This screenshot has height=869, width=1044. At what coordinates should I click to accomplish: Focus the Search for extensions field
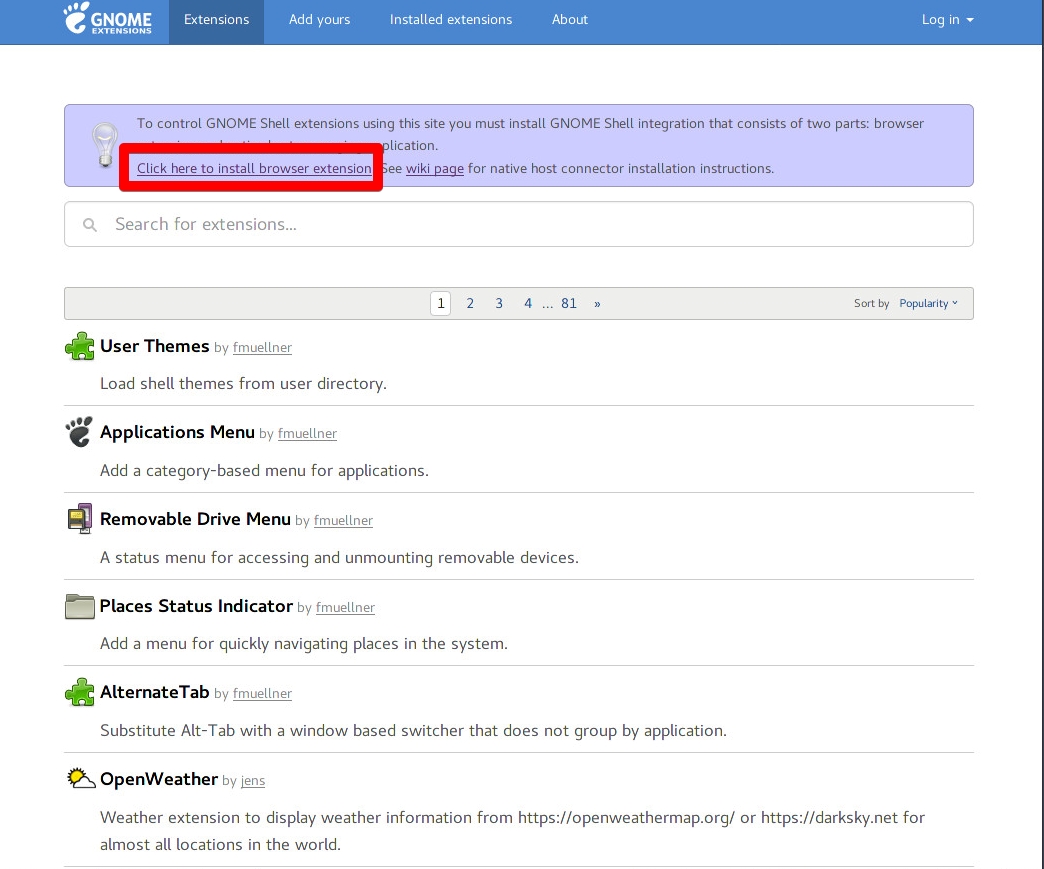pyautogui.click(x=519, y=224)
